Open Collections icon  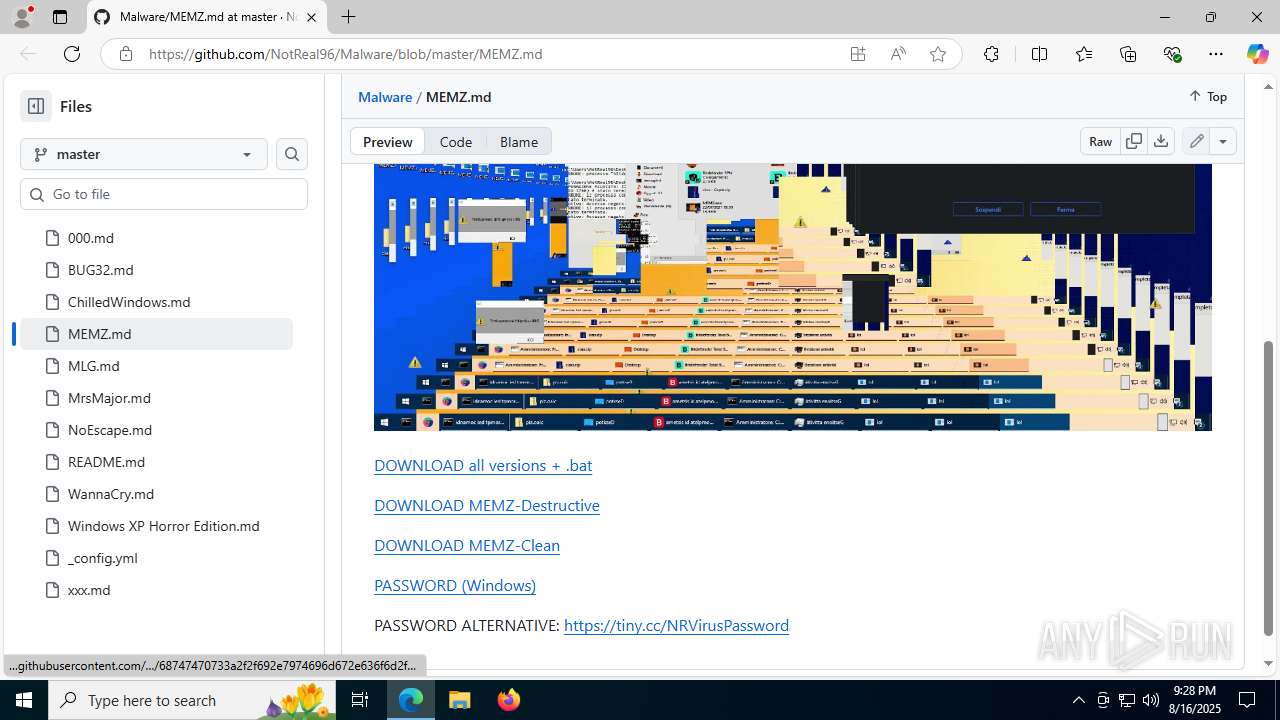(x=1128, y=54)
